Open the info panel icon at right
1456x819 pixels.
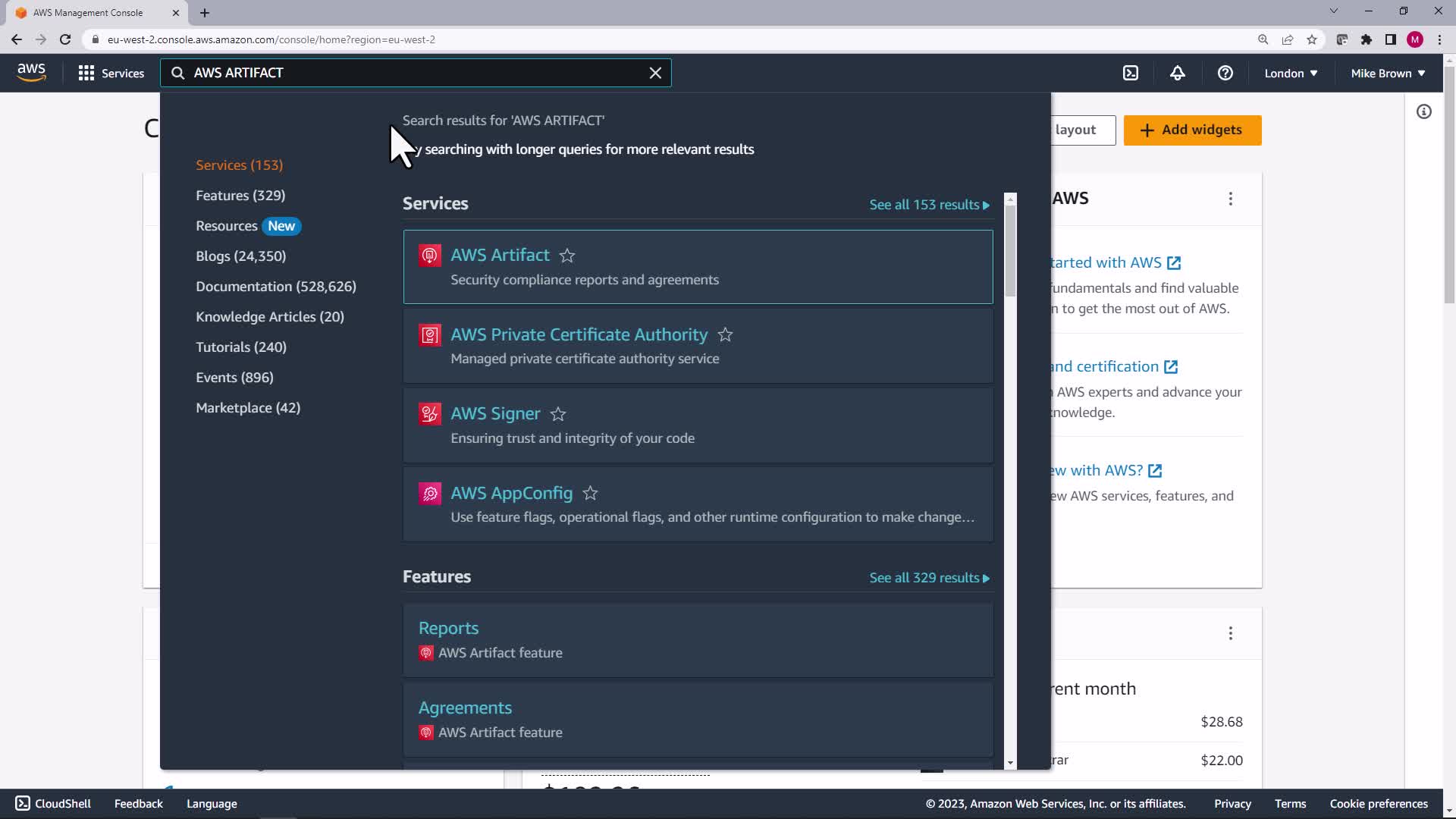click(x=1423, y=112)
